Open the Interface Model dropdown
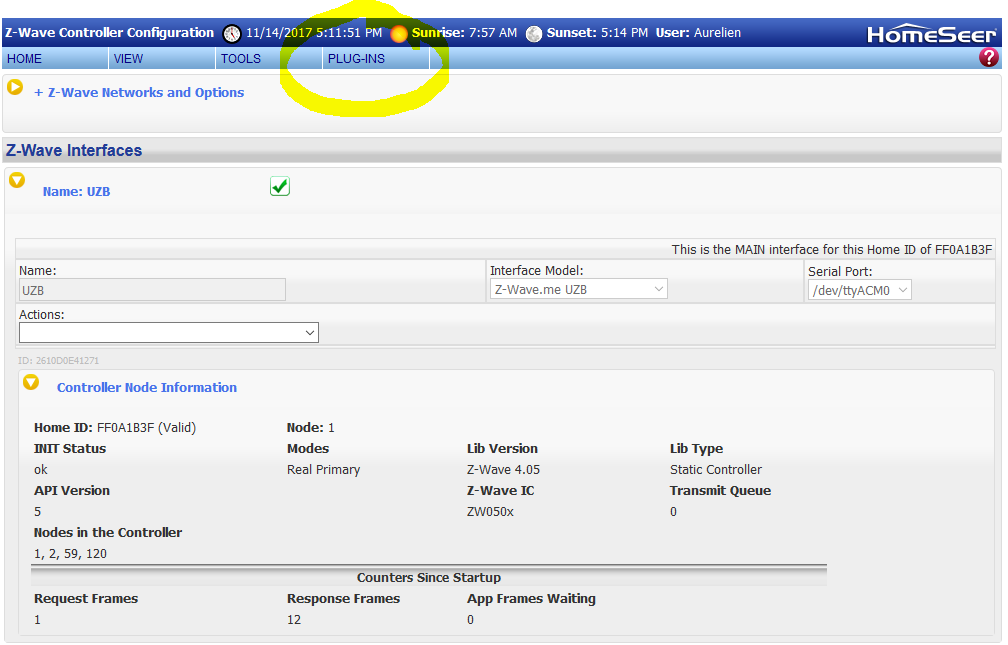1008x645 pixels. tap(579, 289)
